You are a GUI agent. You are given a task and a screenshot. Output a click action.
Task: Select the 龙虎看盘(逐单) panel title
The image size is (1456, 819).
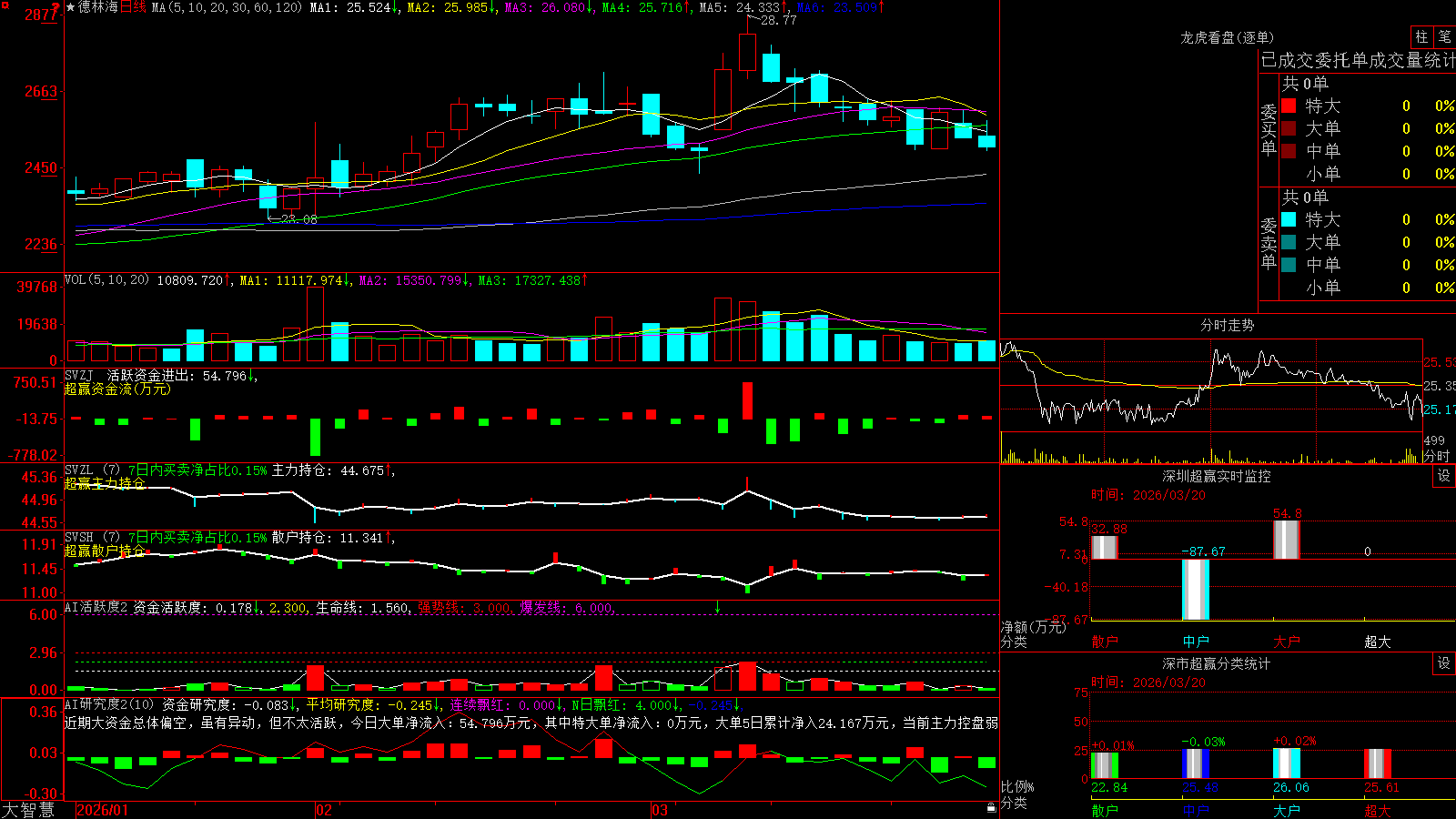pyautogui.click(x=1227, y=37)
